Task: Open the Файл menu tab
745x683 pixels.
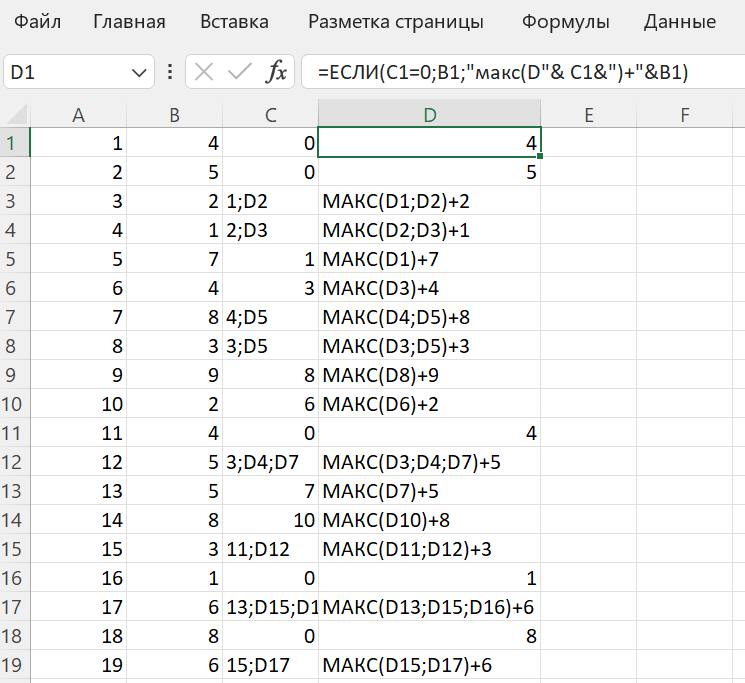Action: [x=36, y=21]
